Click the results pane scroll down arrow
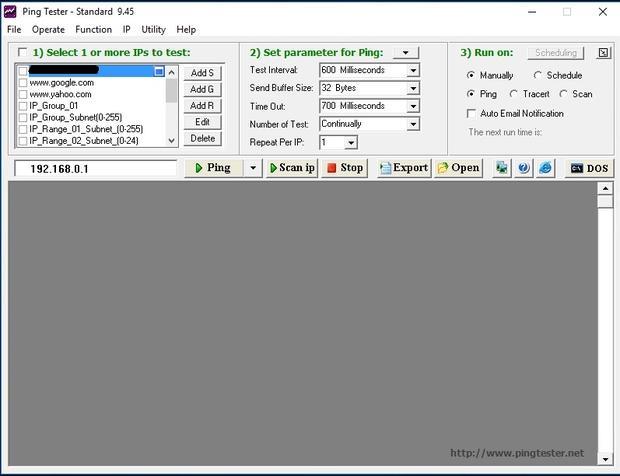Image resolution: width=620 pixels, height=476 pixels. [x=605, y=459]
